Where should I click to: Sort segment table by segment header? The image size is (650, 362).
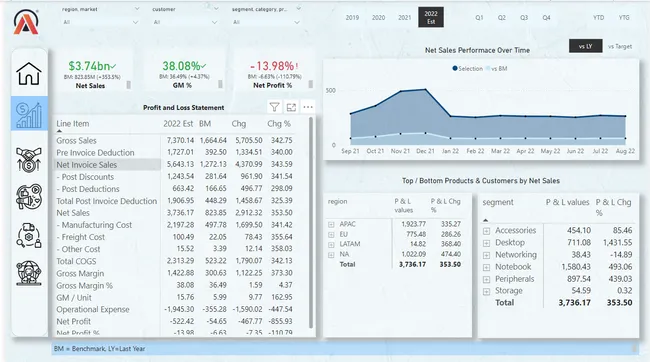pos(497,202)
